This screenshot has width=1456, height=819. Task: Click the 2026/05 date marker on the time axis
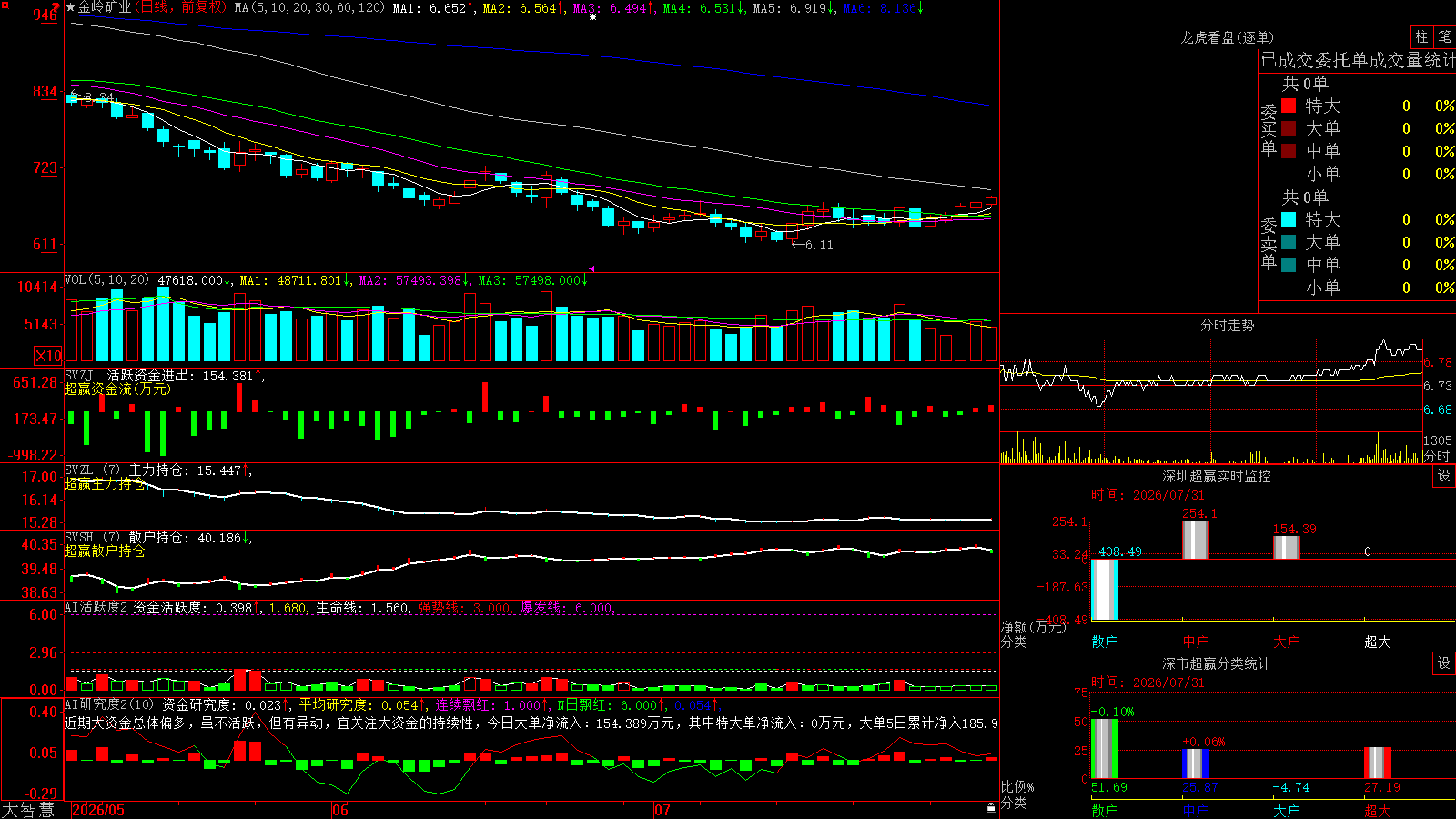(x=98, y=810)
